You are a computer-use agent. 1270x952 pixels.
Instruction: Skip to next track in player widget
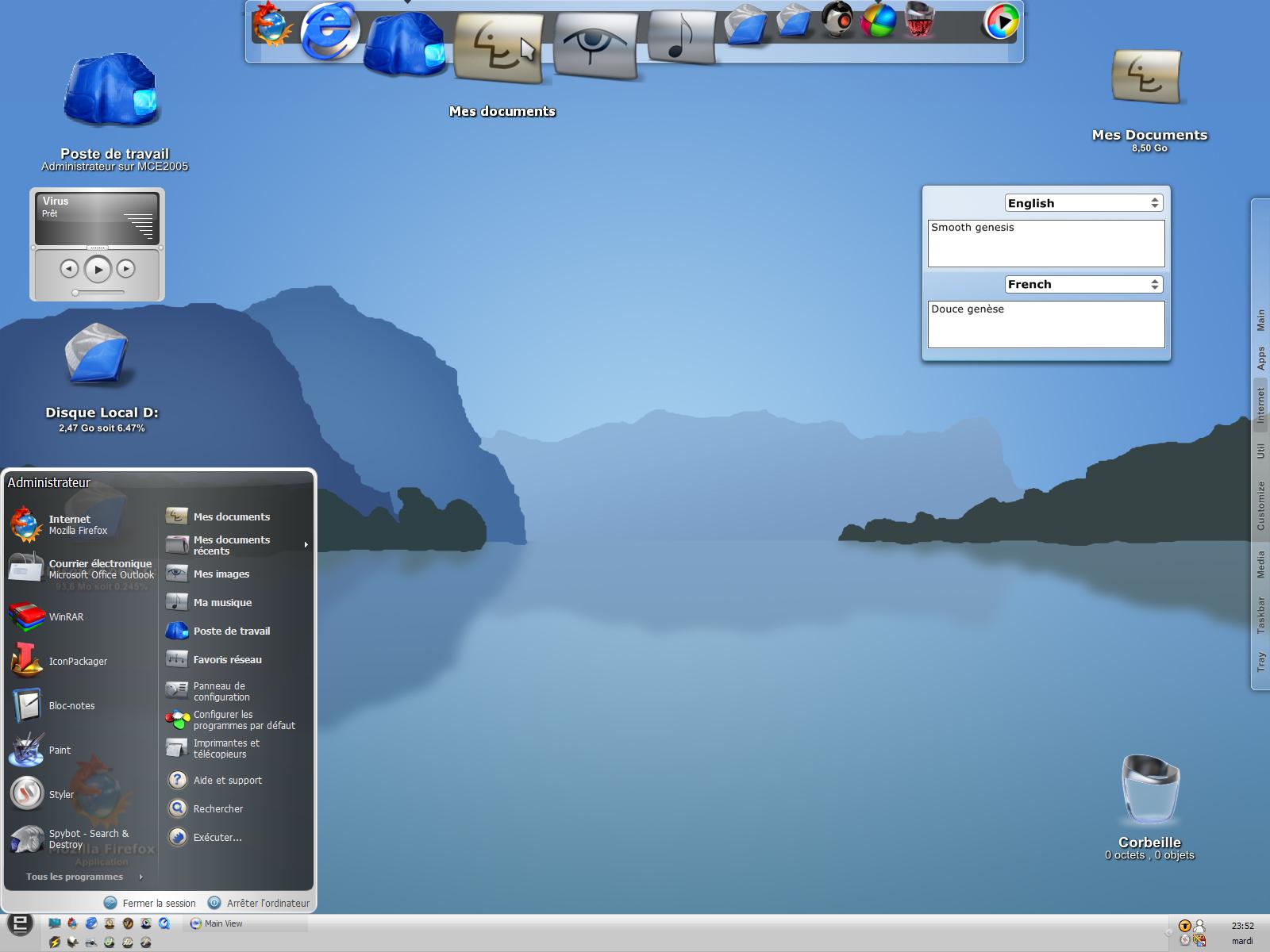[125, 269]
